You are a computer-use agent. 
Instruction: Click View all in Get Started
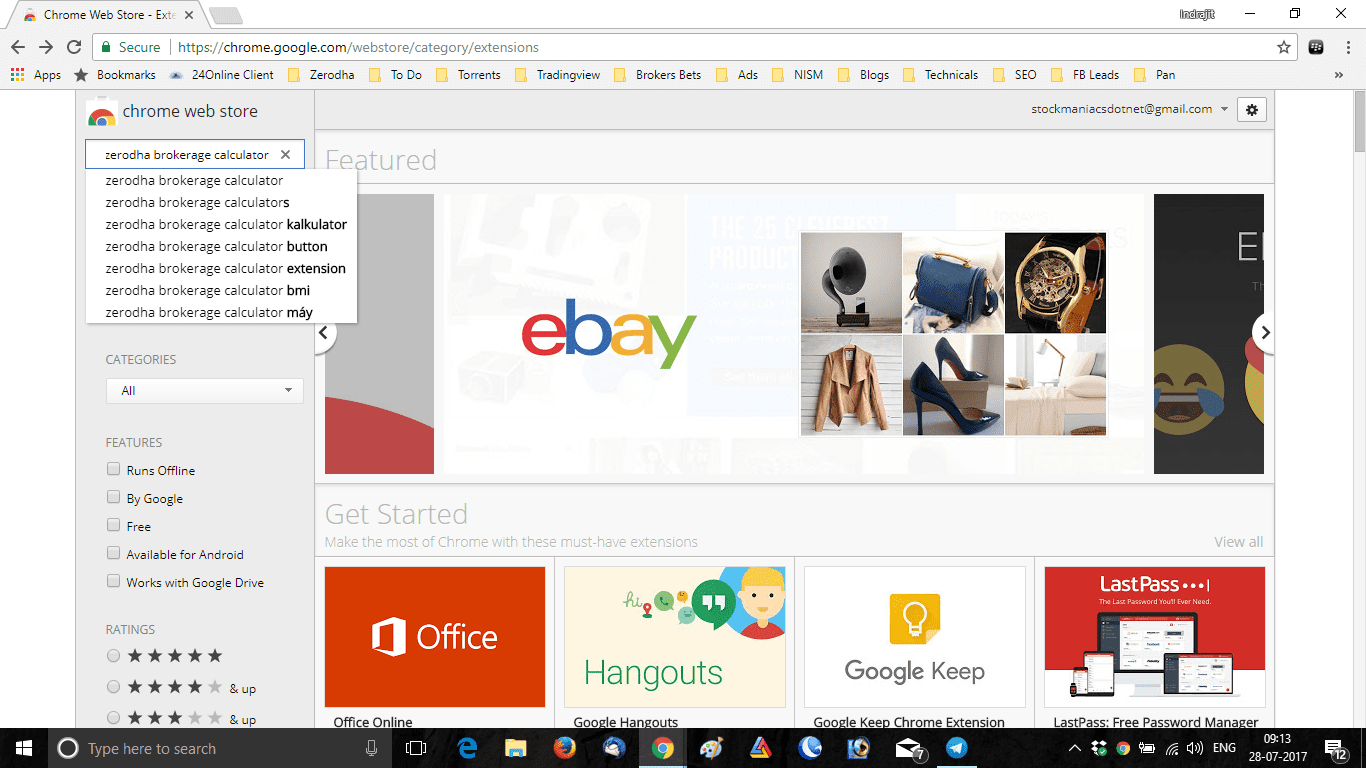point(1238,542)
